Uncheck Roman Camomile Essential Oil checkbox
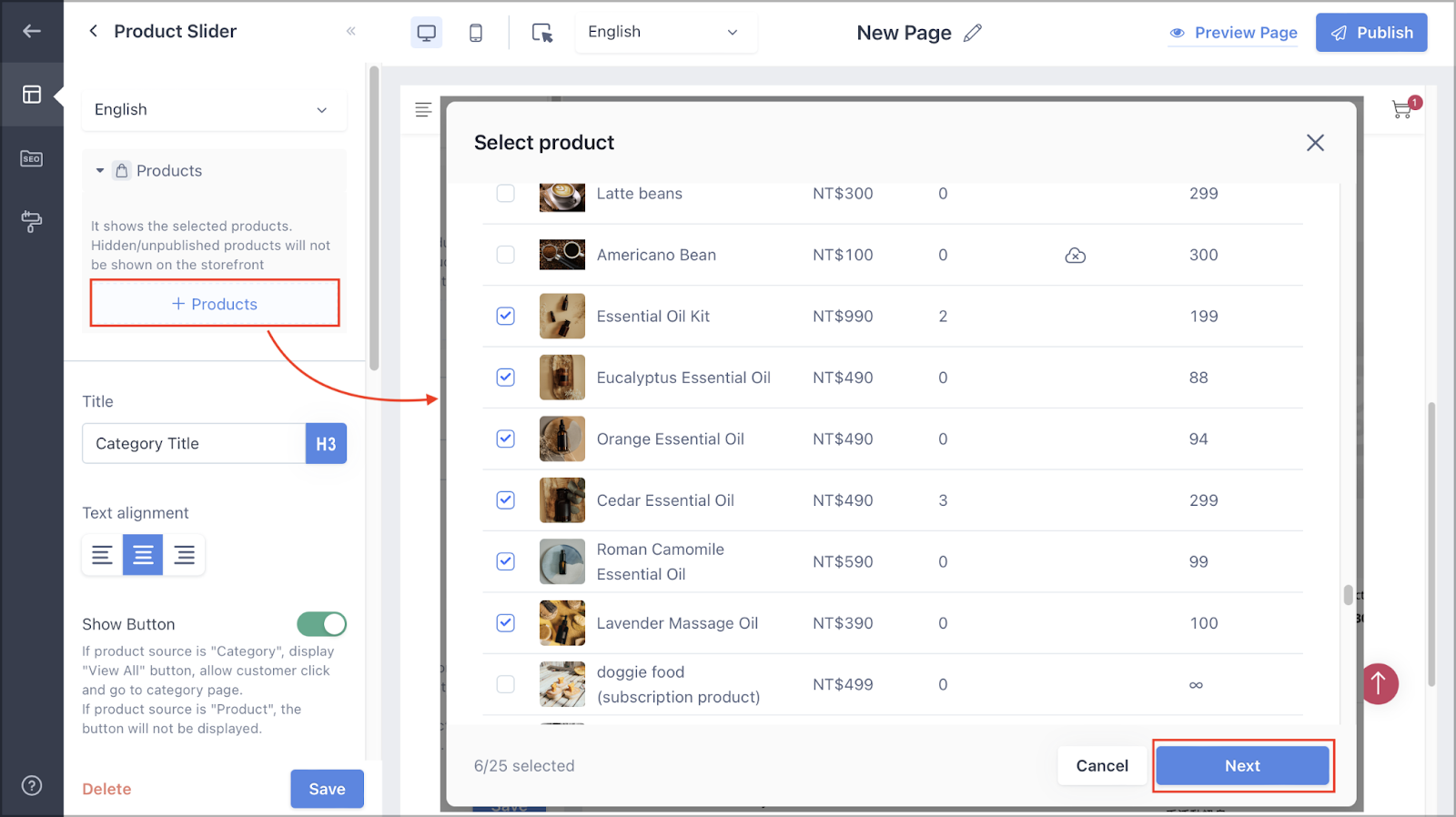Screen dimensions: 1456x817 [505, 561]
